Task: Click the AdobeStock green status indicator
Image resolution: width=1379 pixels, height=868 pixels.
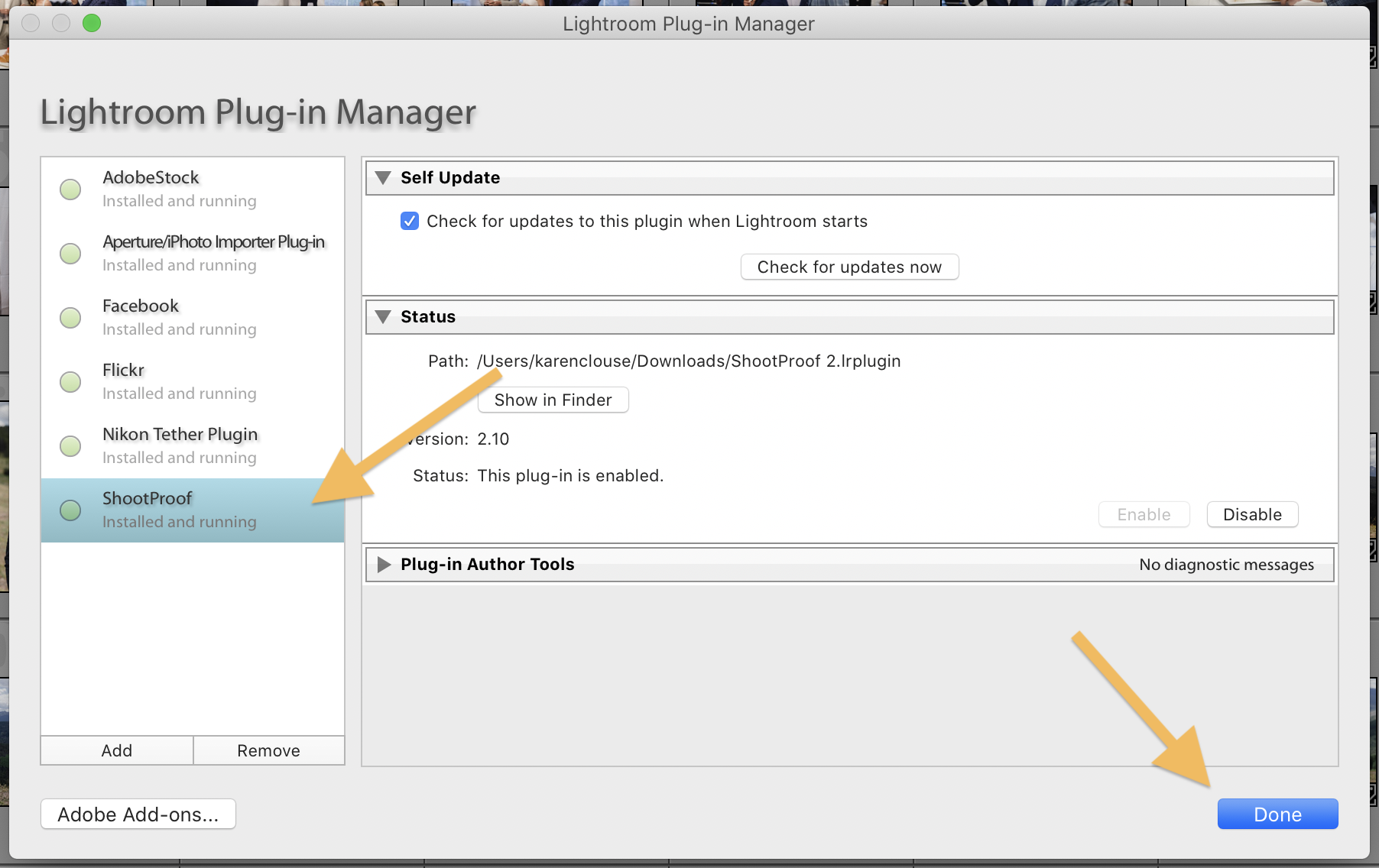Action: click(70, 189)
